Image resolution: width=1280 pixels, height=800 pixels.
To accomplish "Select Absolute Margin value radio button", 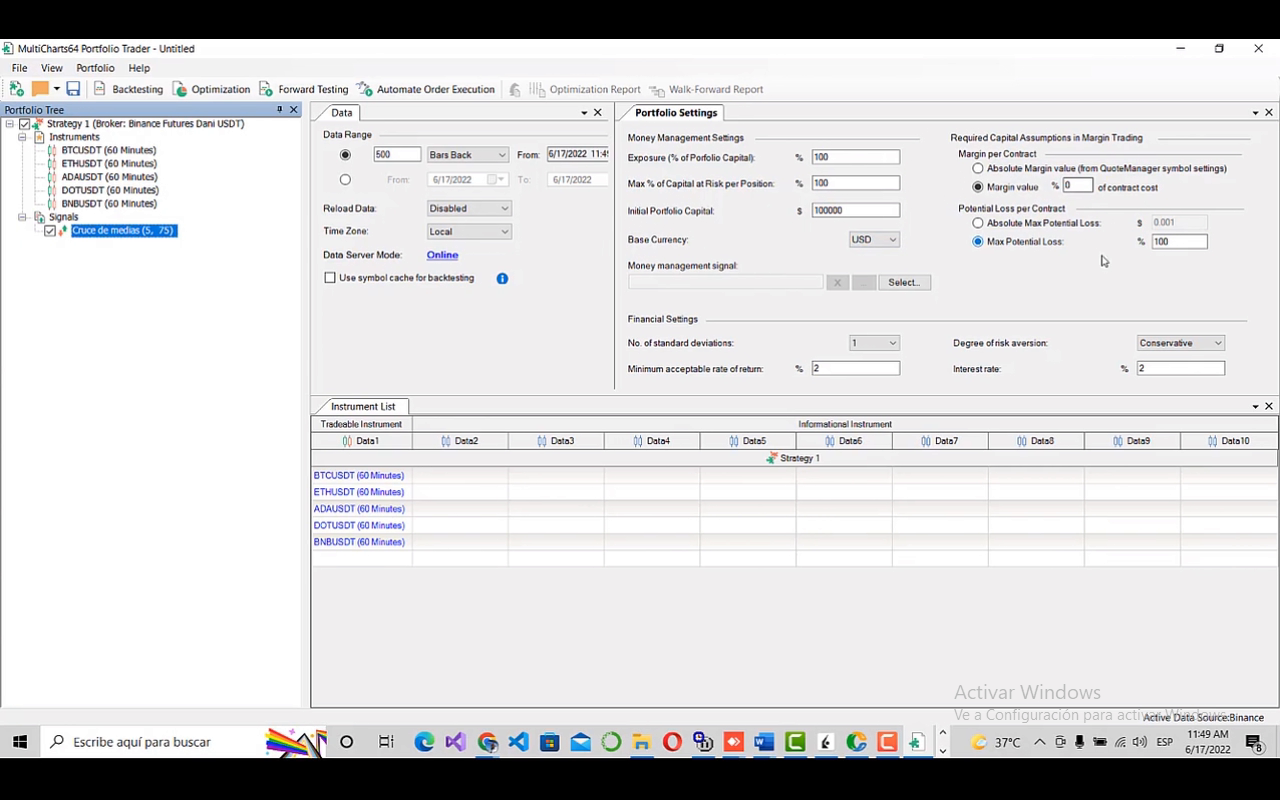I will tap(978, 169).
